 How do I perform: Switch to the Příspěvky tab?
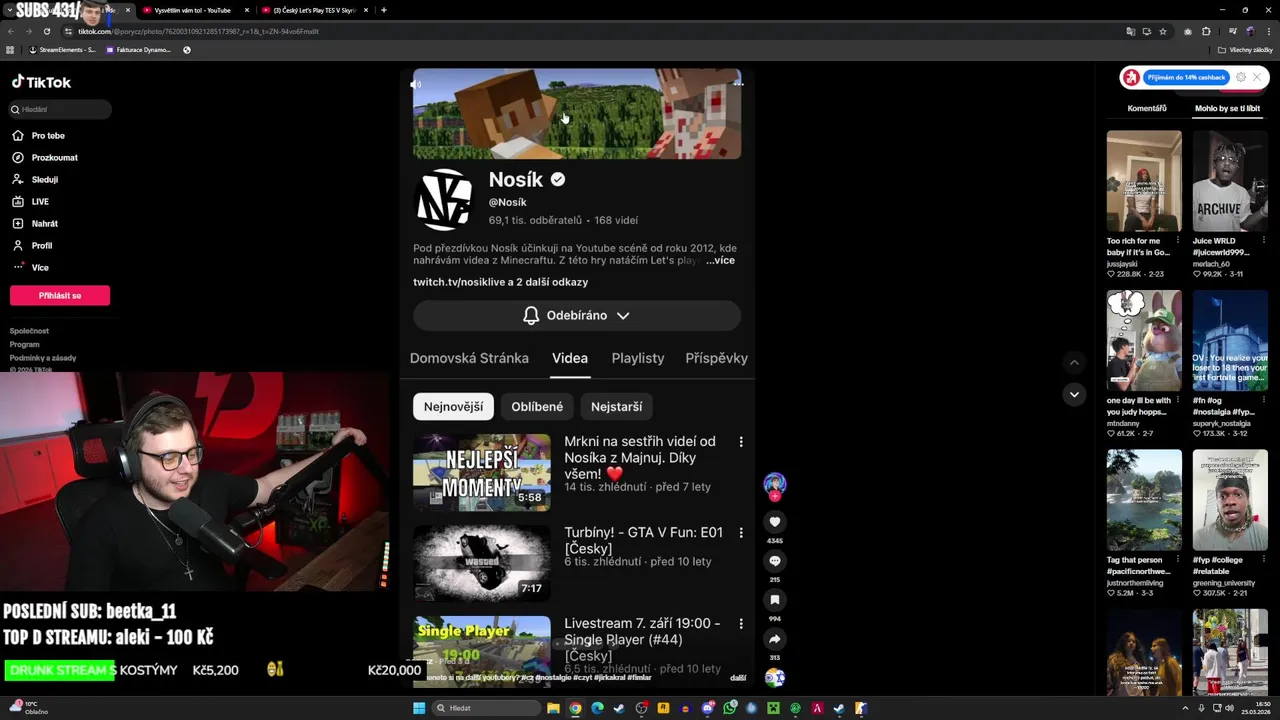(716, 358)
